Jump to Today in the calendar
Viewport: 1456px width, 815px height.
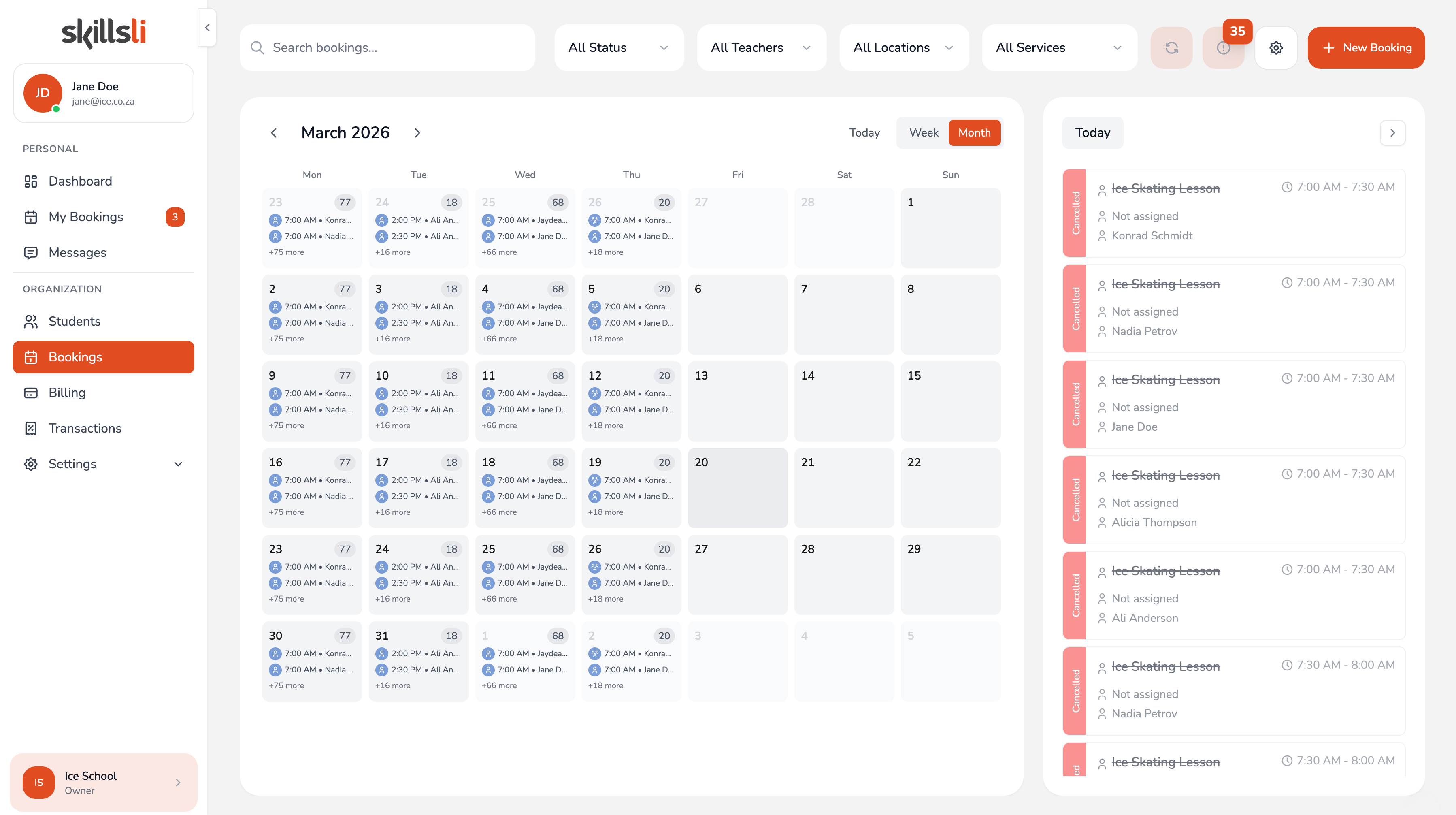pyautogui.click(x=864, y=132)
